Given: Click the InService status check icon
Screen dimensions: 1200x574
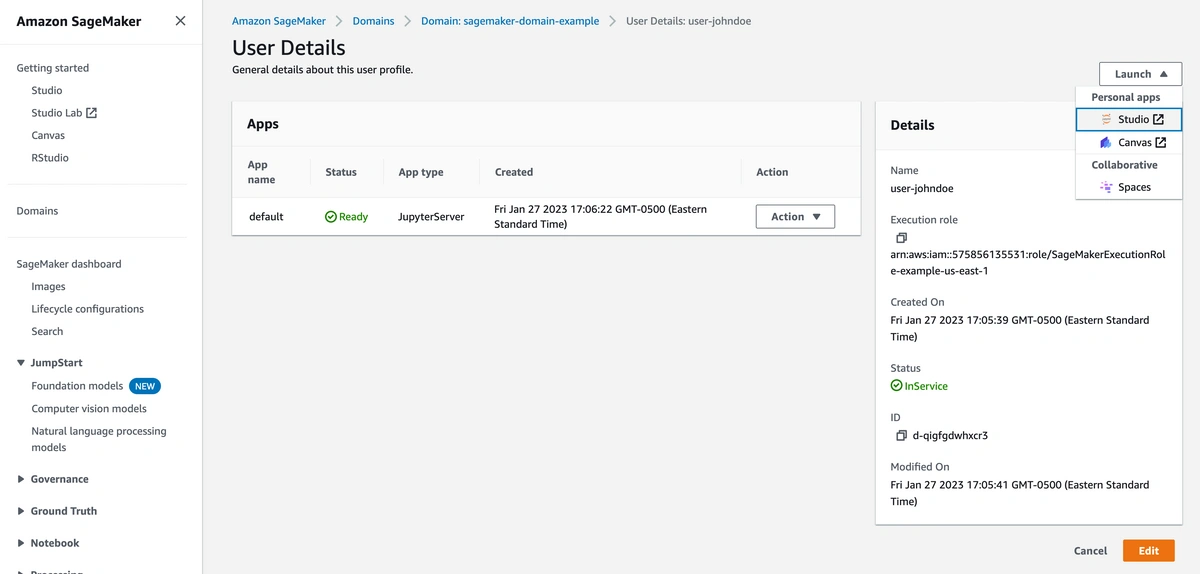Looking at the screenshot, I should click(x=896, y=386).
